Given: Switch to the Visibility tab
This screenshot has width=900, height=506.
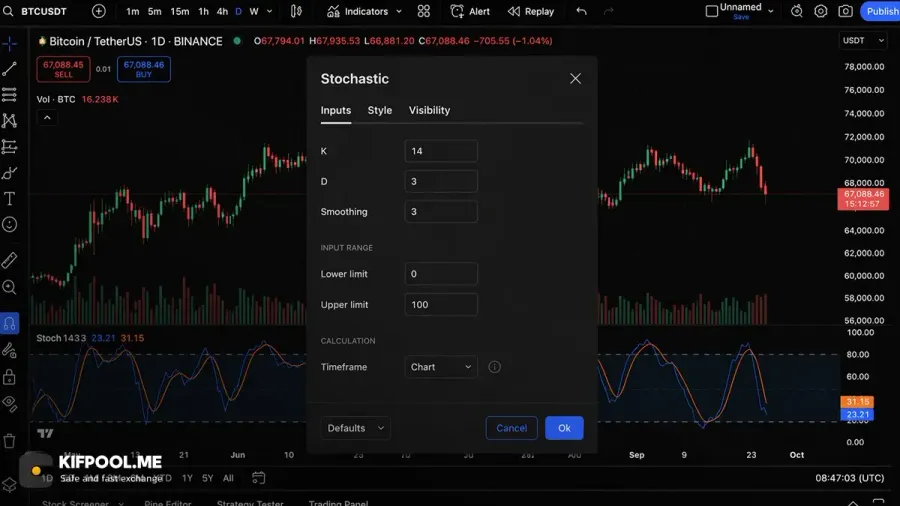Looking at the screenshot, I should (429, 110).
